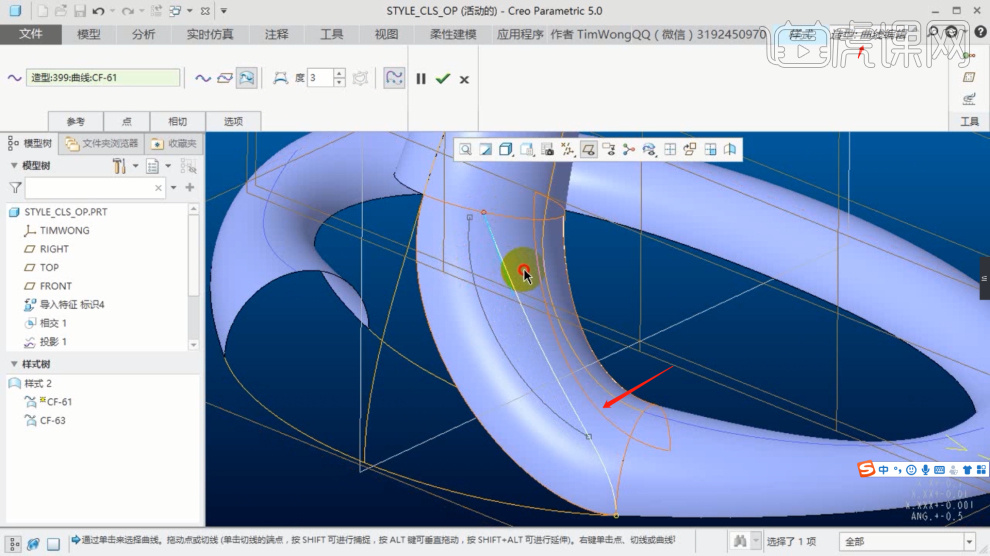The height and width of the screenshot is (556, 990).
Task: Click the zoom refit icon in view toolbar
Action: click(465, 149)
